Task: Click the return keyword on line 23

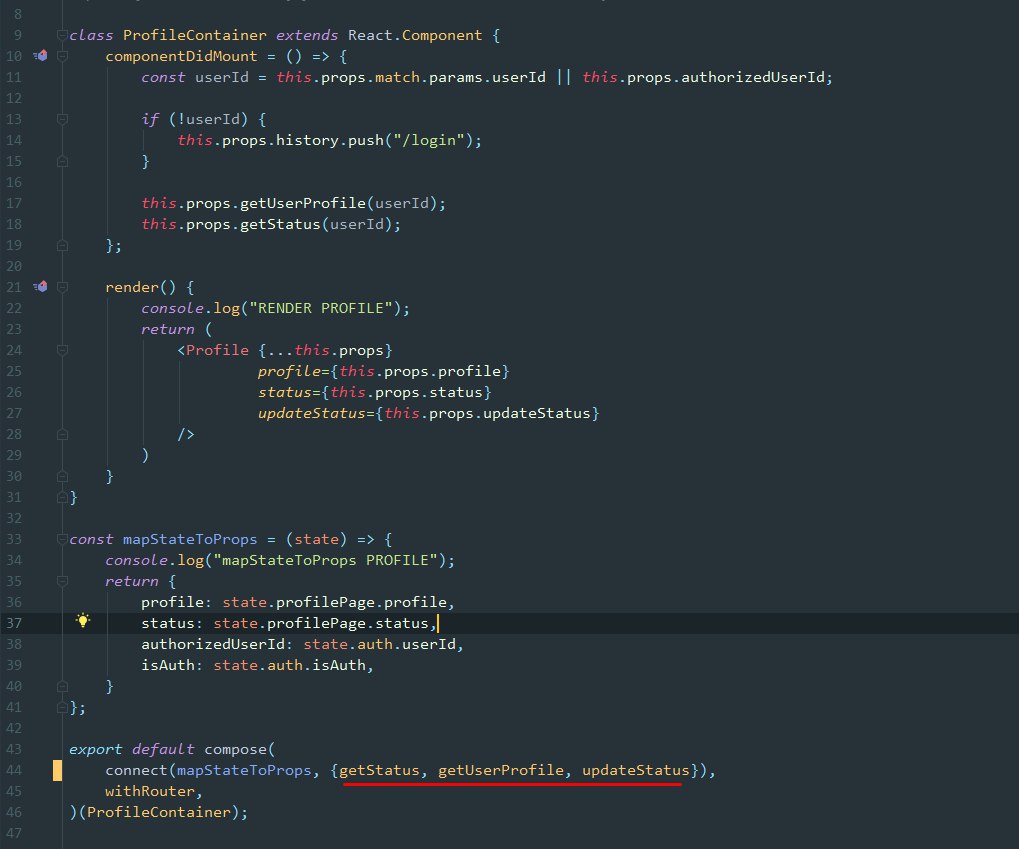Action: (168, 329)
